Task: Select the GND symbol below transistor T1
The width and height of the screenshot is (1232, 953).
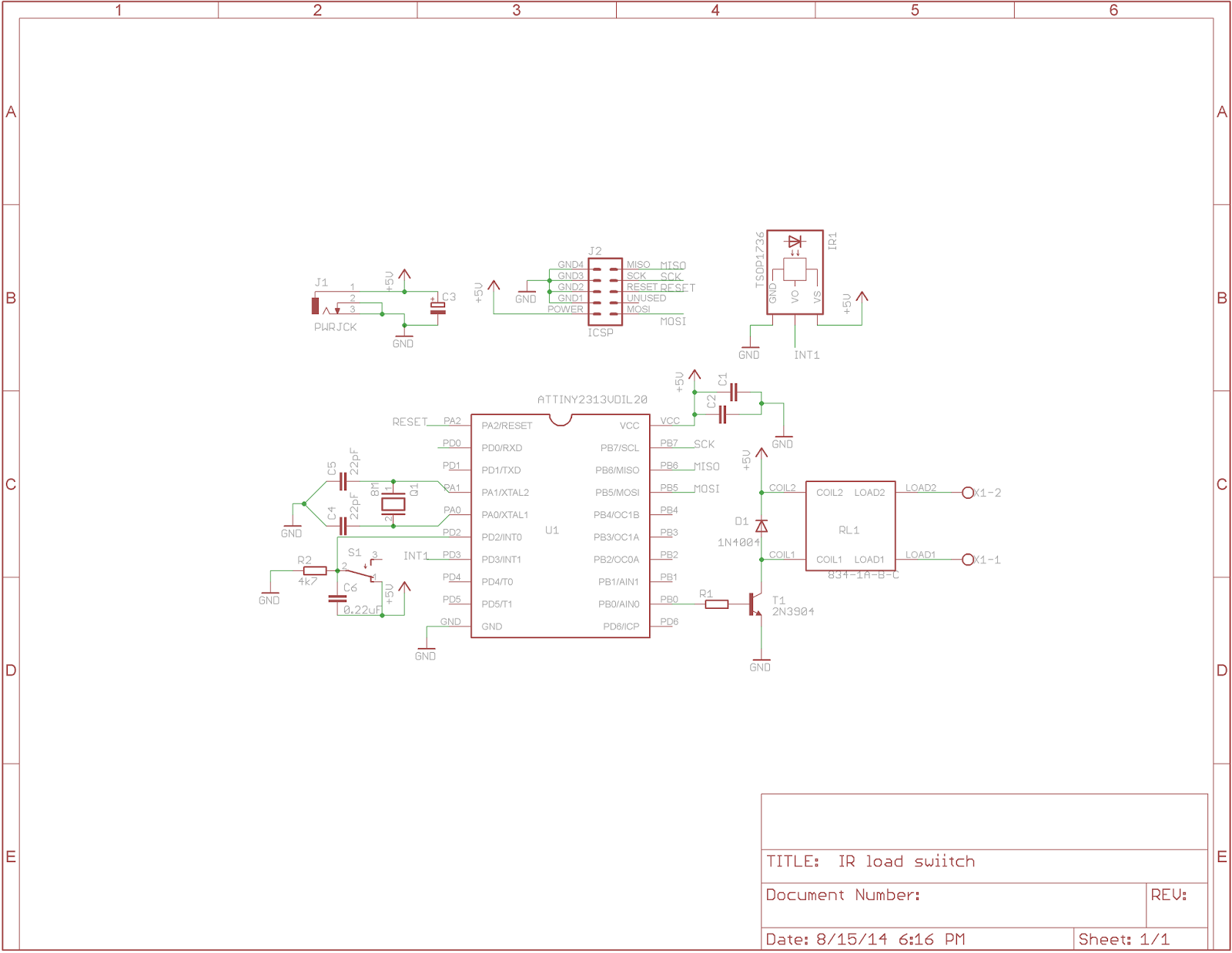Action: [760, 664]
